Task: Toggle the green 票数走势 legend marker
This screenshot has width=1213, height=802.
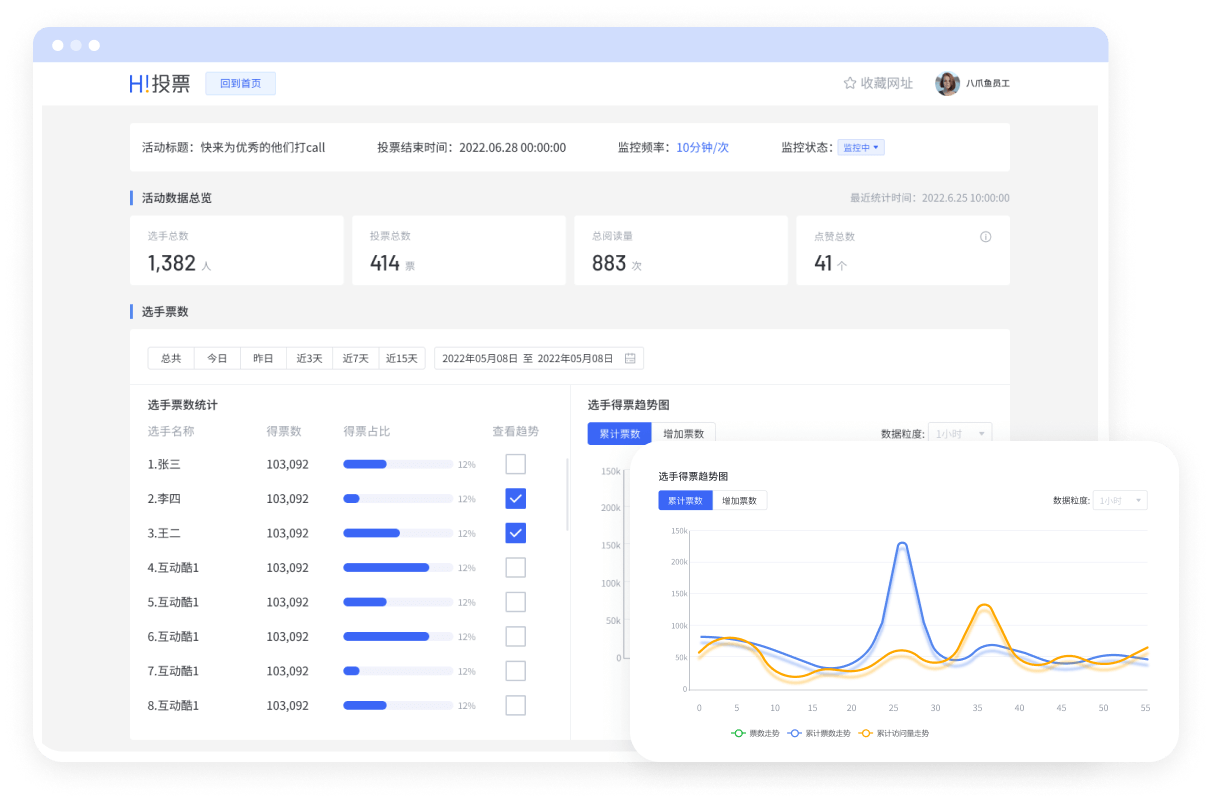Action: coord(739,733)
